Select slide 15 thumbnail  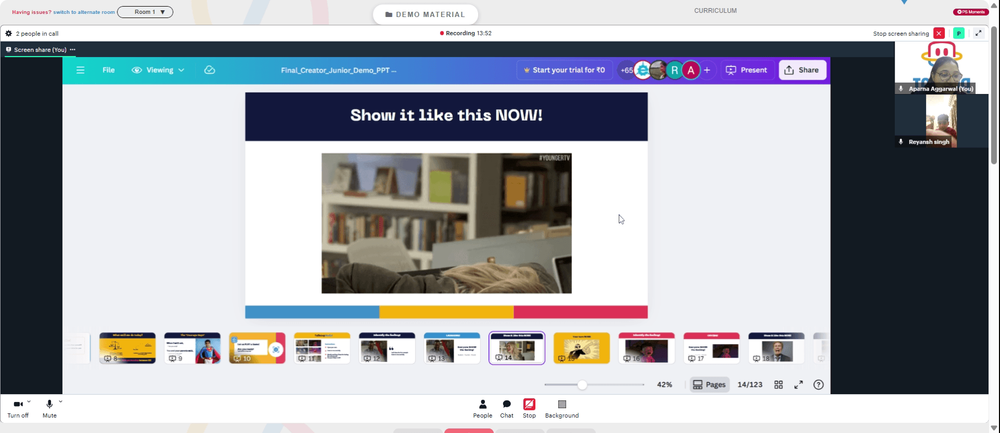point(581,348)
